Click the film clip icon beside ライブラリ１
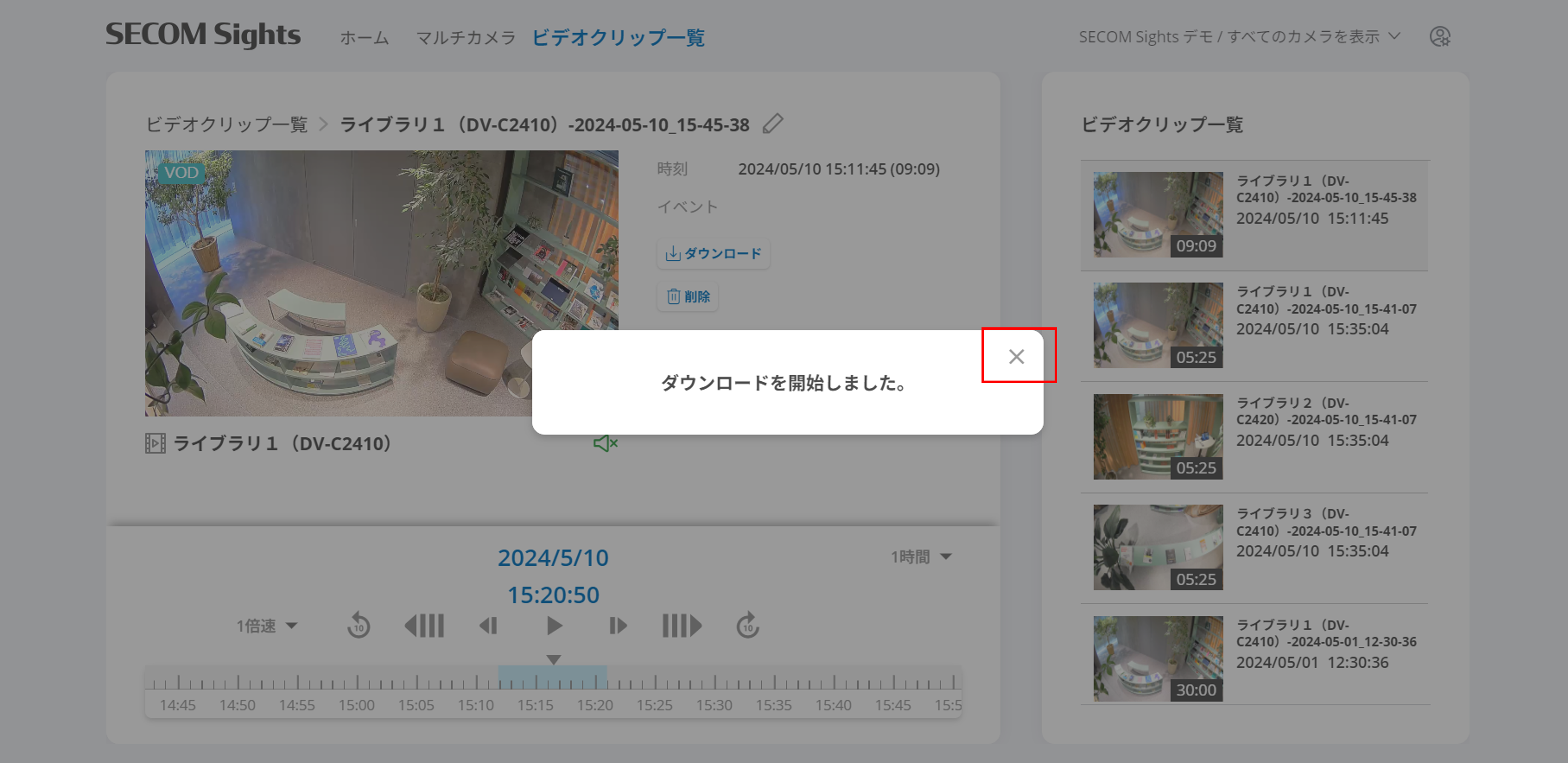Screen dimensions: 1568x763 pyautogui.click(x=155, y=443)
